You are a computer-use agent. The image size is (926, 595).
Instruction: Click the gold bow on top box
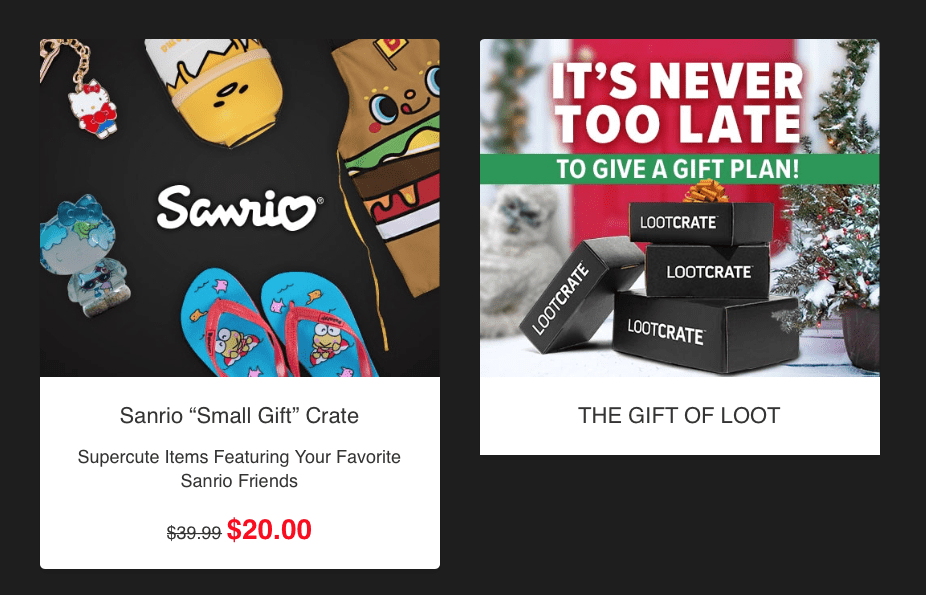coord(706,191)
